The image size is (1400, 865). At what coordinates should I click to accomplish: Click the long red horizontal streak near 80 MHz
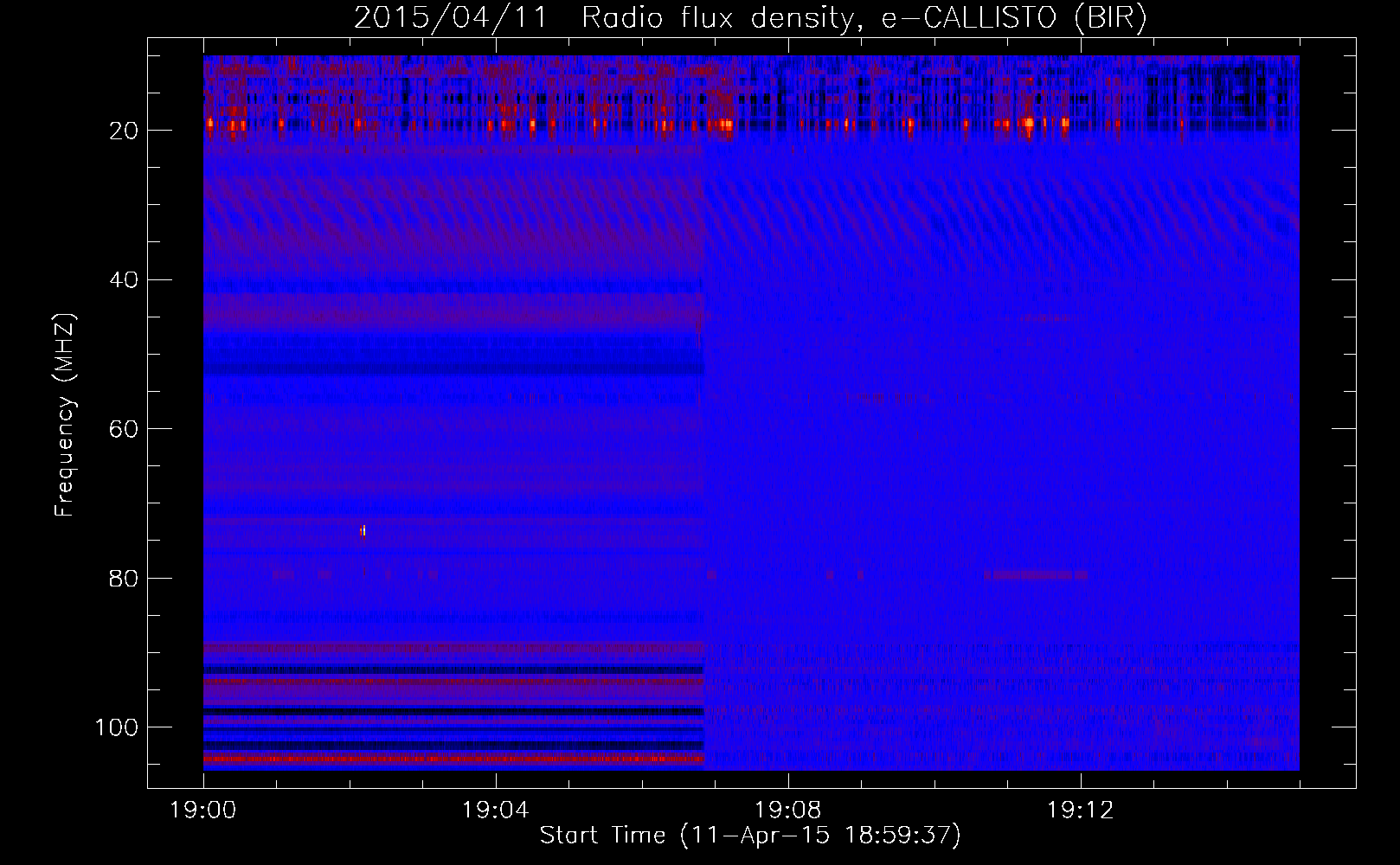[1036, 574]
